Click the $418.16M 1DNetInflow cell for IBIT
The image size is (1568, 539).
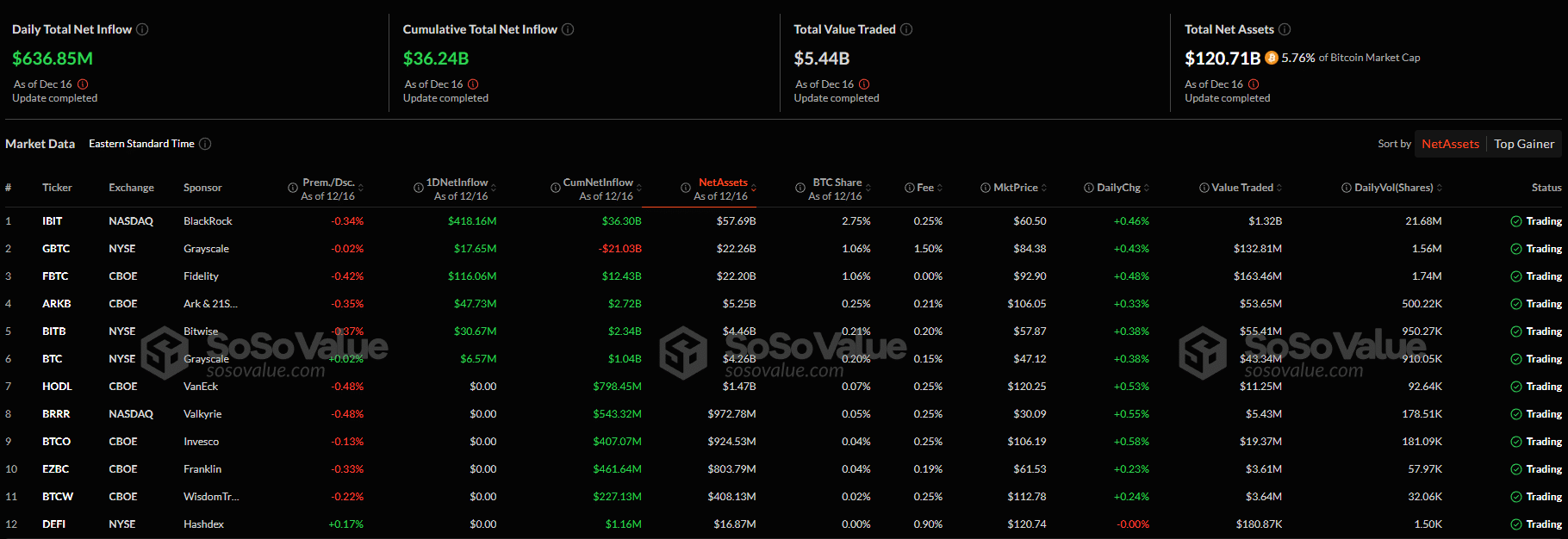pyautogui.click(x=472, y=221)
